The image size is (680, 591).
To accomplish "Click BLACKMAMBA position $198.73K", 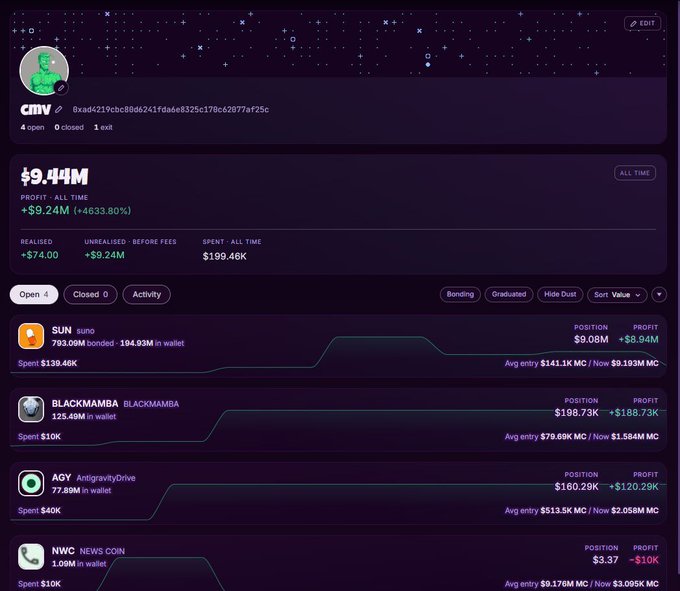I will point(576,413).
